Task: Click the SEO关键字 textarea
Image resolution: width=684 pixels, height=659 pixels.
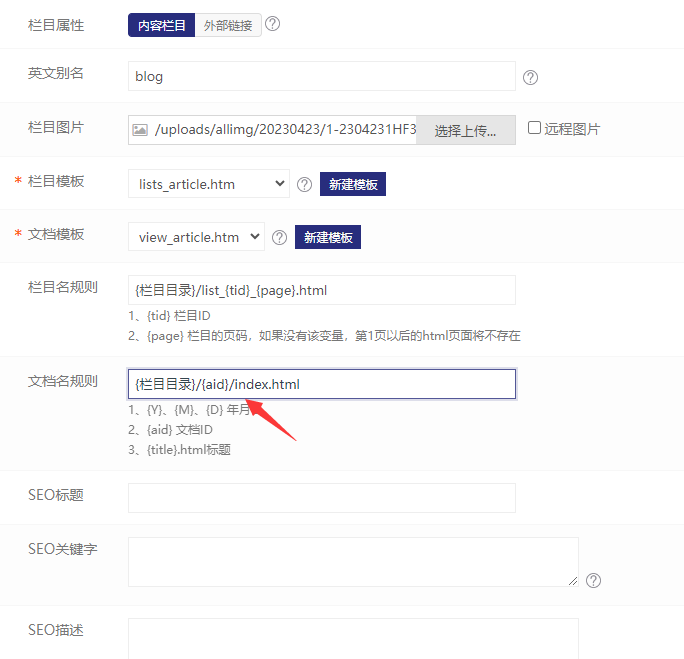Action: (353, 562)
